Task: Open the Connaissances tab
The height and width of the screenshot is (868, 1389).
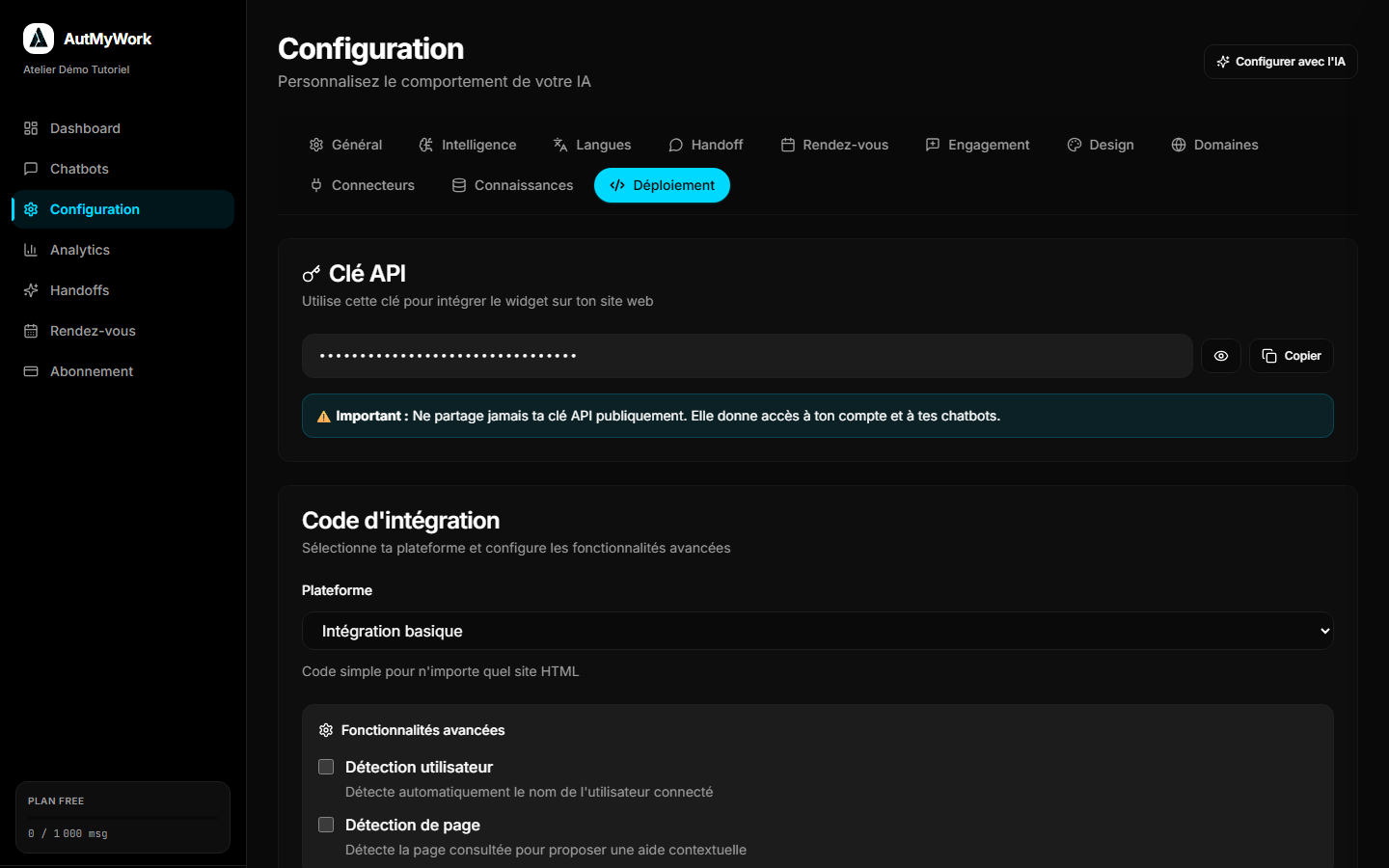Action: pos(512,185)
